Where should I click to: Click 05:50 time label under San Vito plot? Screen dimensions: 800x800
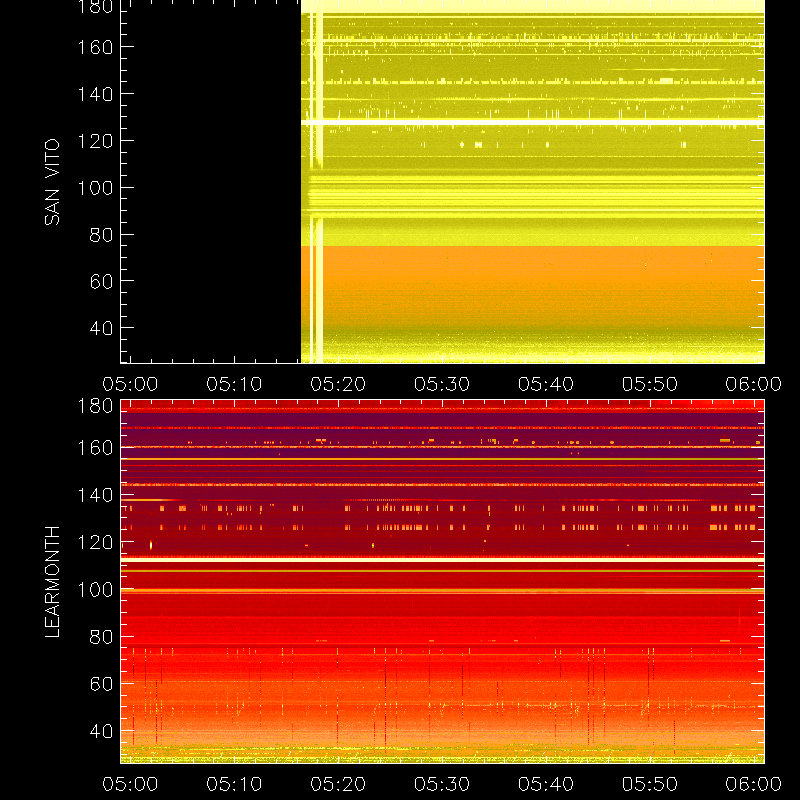[x=650, y=384]
